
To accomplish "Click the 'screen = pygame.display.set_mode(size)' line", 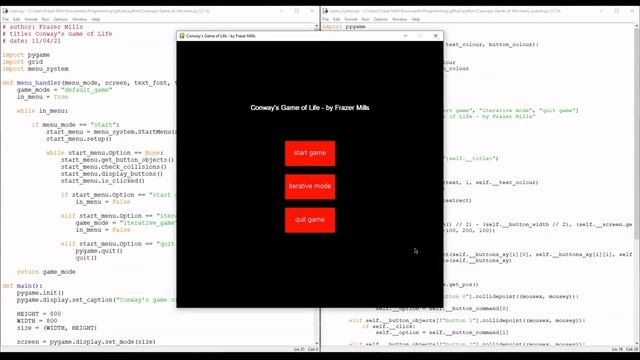I will (x=86, y=342).
